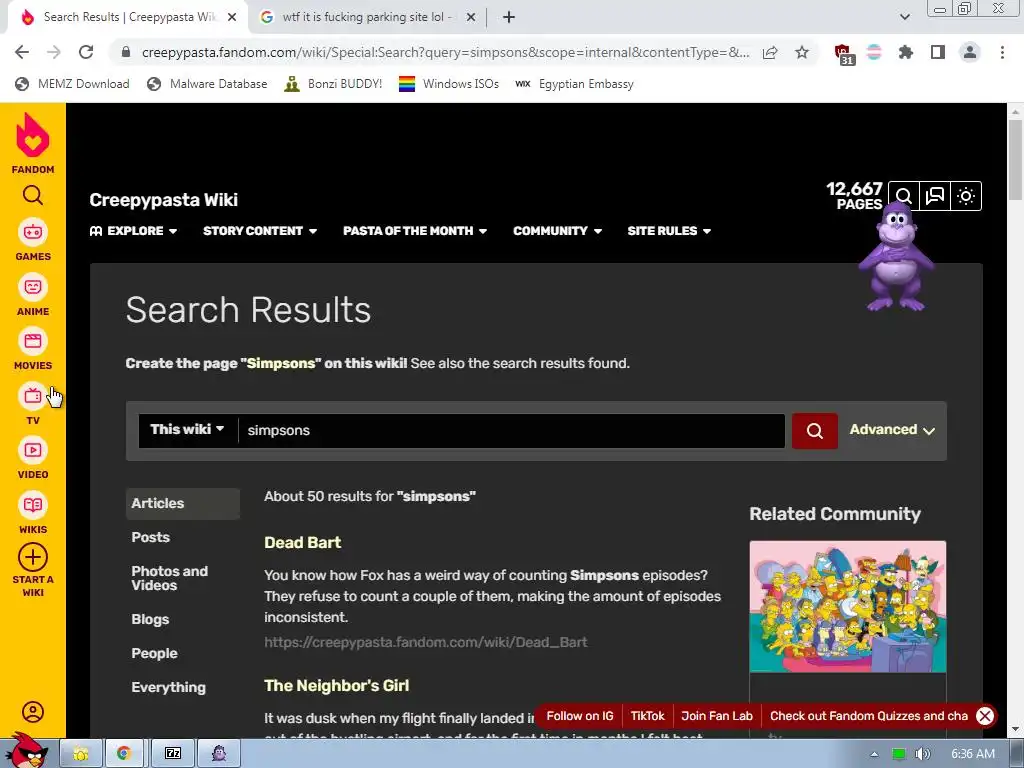
Task: Open the Extensions puzzle icon
Action: point(906,52)
